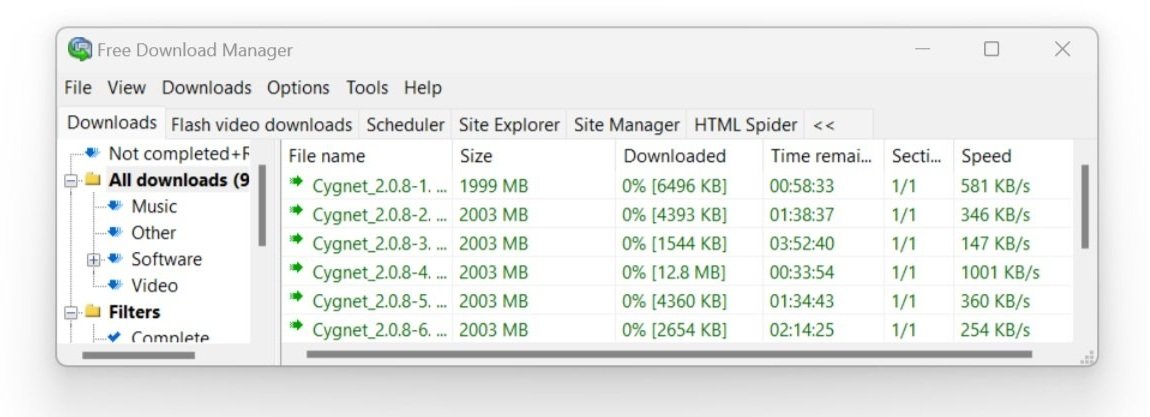Sort by the Downloaded column header
This screenshot has width=1150, height=417.
click(x=689, y=156)
